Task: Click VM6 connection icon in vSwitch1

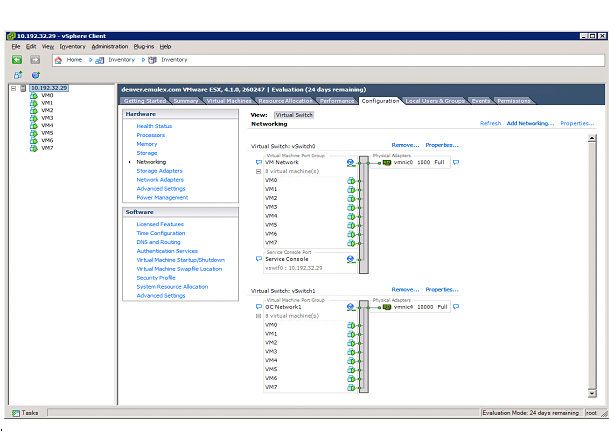Action: [351, 379]
